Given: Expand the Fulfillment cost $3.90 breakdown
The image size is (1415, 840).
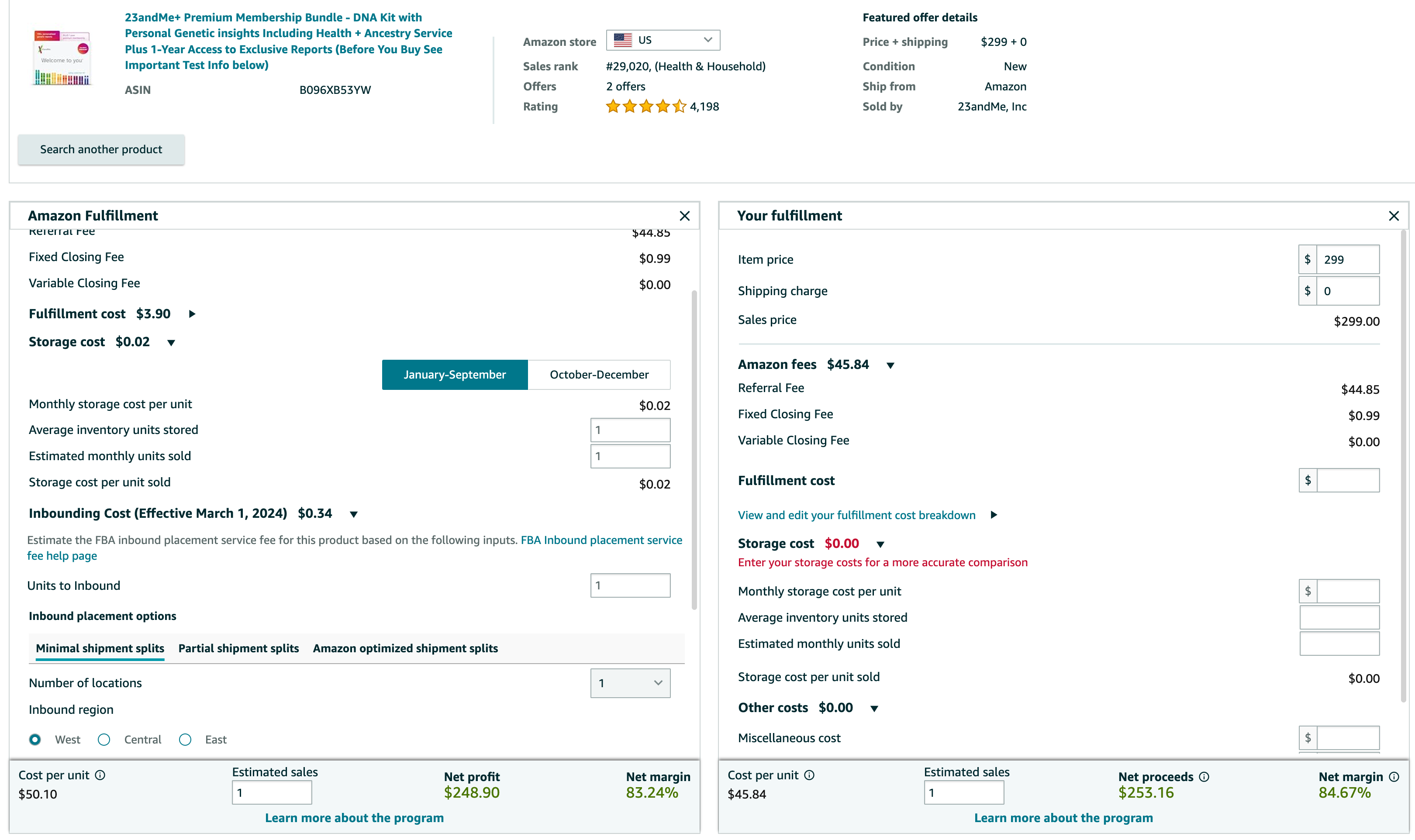Looking at the screenshot, I should [192, 314].
